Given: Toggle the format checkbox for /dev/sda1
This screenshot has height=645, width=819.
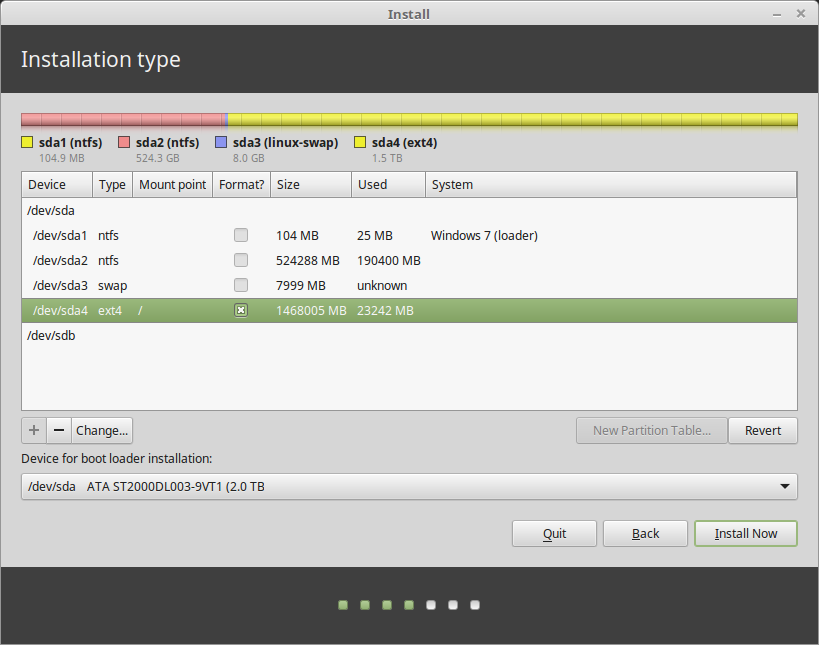Looking at the screenshot, I should click(x=241, y=235).
